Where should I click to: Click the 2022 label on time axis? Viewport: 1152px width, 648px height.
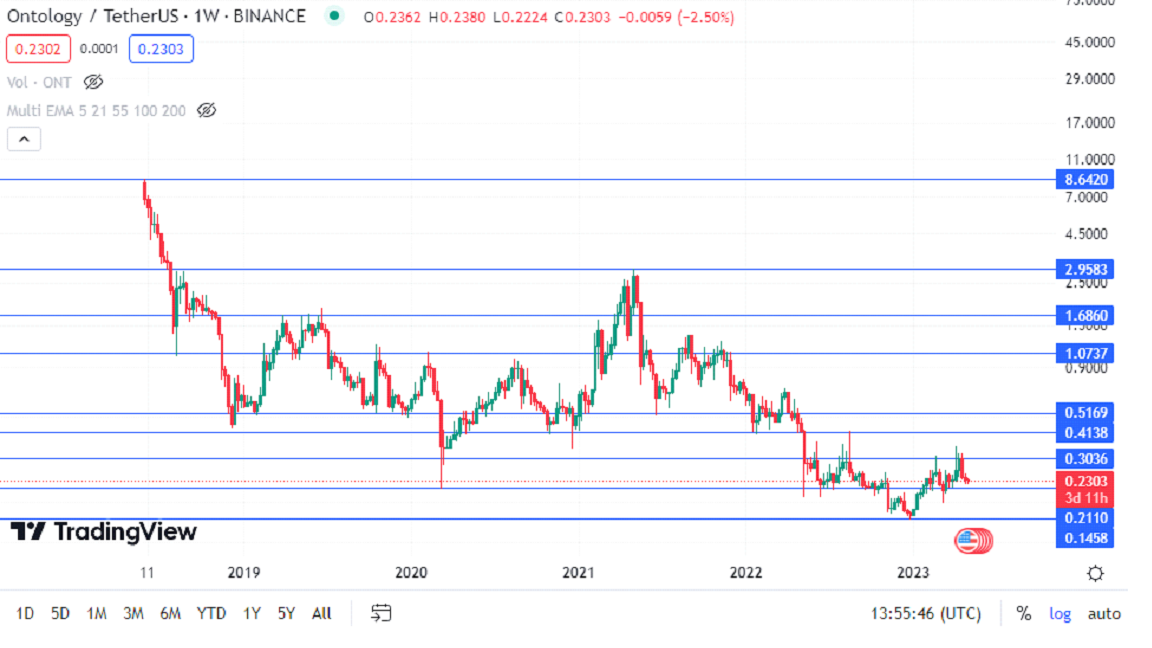pyautogui.click(x=746, y=572)
